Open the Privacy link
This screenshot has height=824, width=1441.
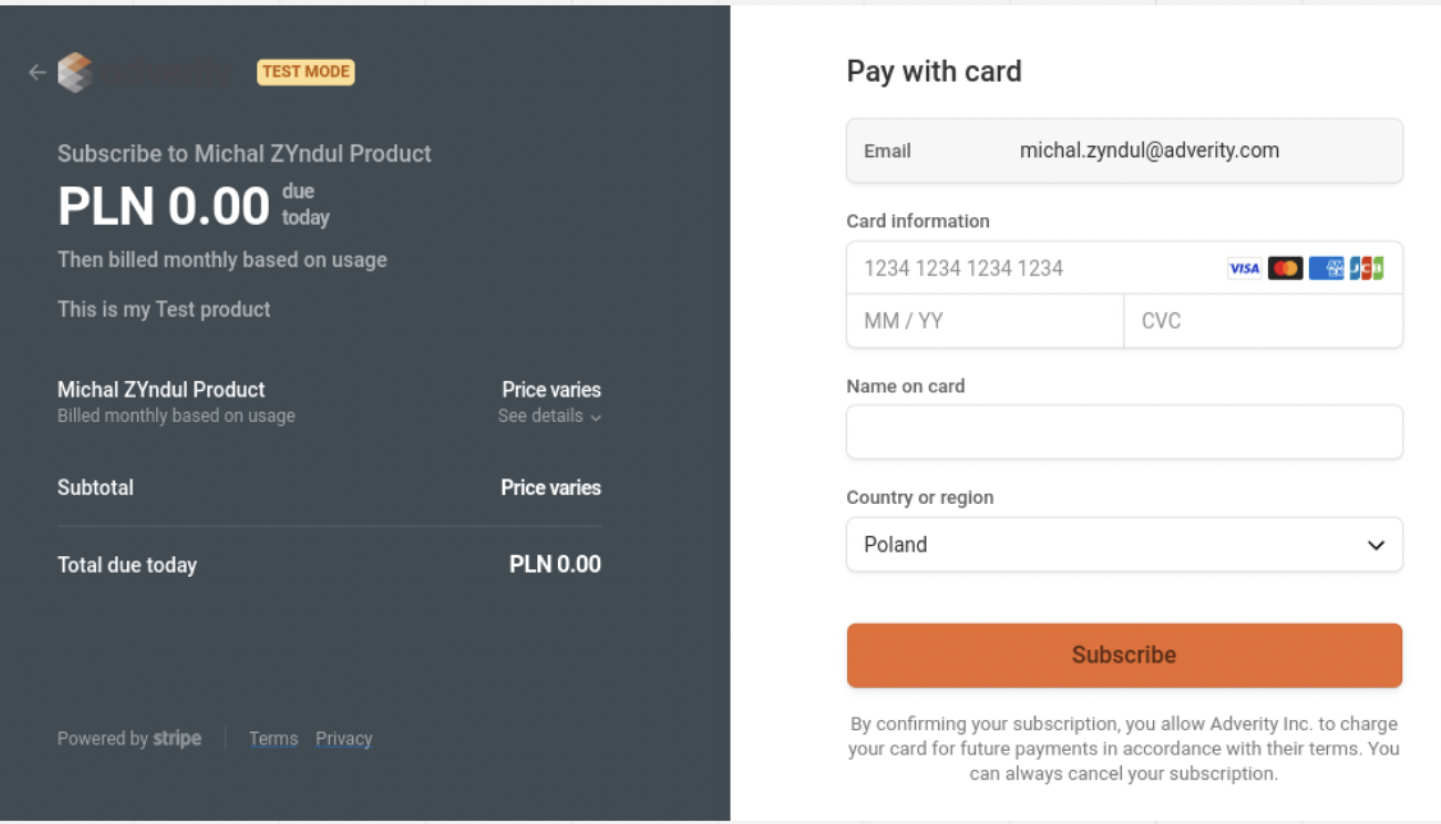coord(344,739)
